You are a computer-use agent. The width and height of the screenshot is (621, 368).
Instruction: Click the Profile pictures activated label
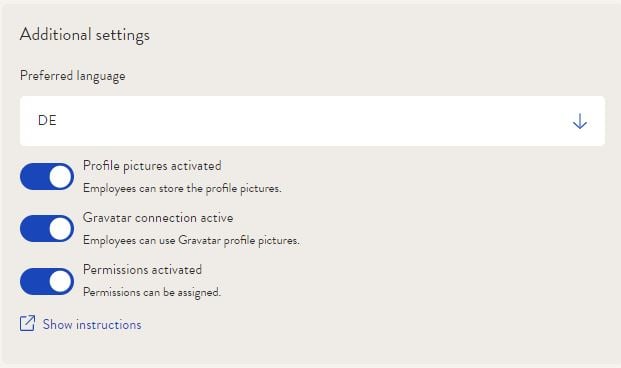[152, 166]
